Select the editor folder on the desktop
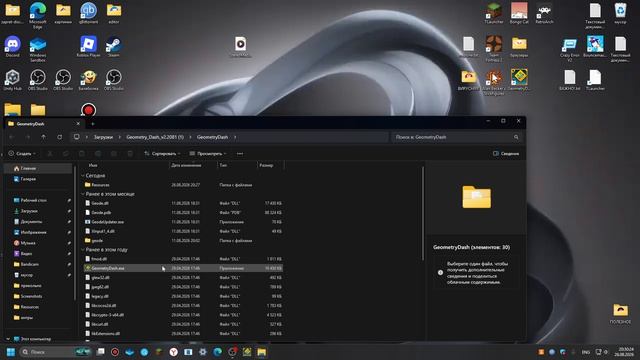640x360 pixels. 114,13
